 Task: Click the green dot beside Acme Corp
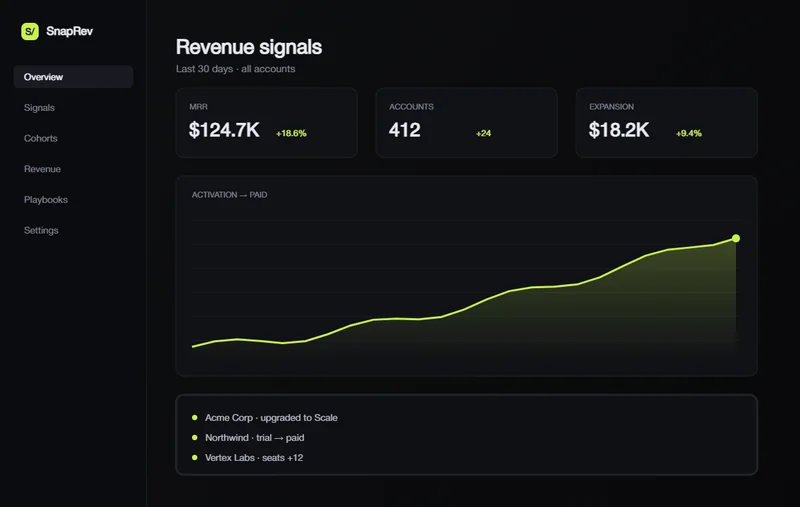click(194, 417)
